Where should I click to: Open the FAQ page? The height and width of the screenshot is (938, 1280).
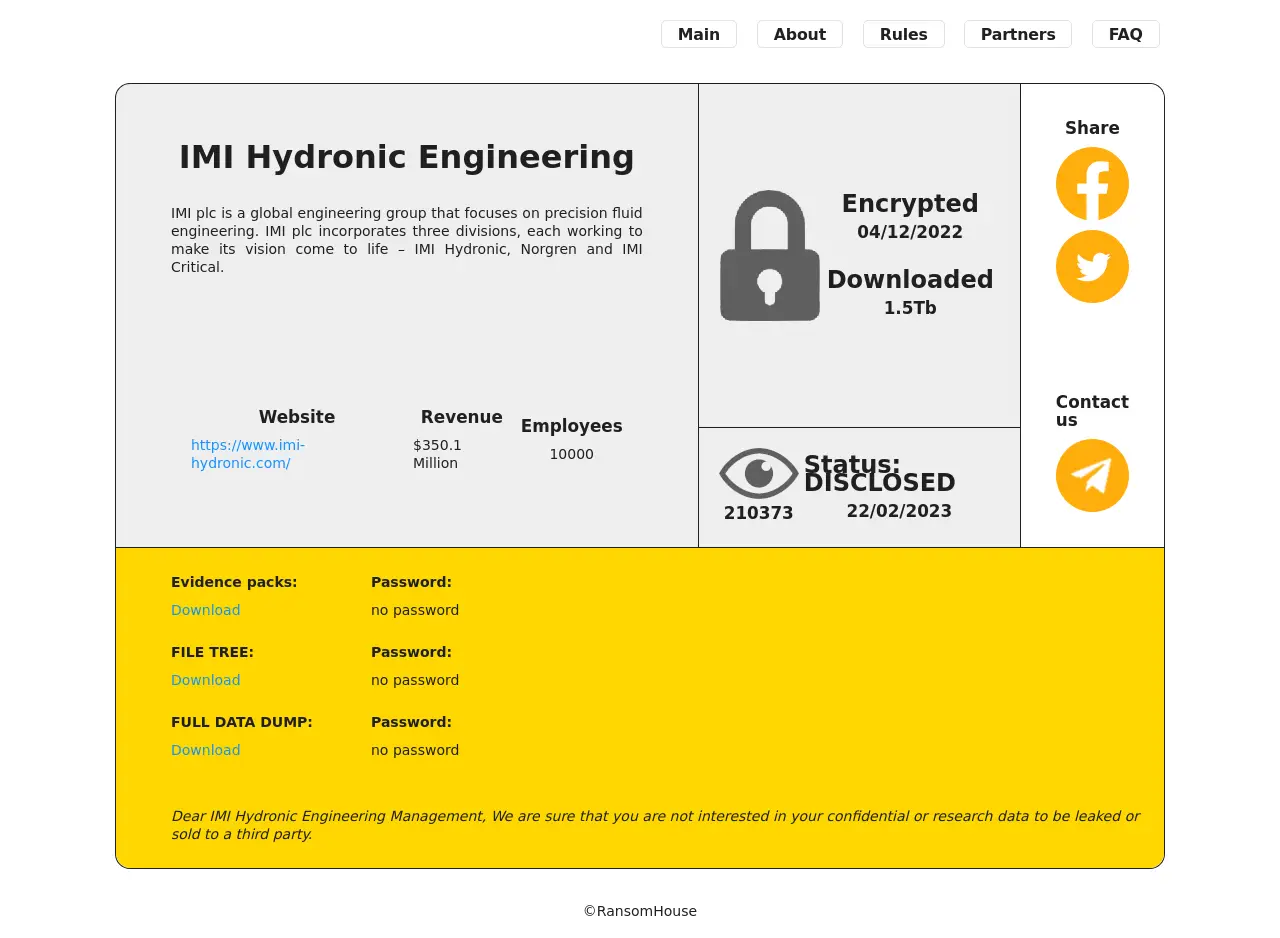[x=1125, y=34]
